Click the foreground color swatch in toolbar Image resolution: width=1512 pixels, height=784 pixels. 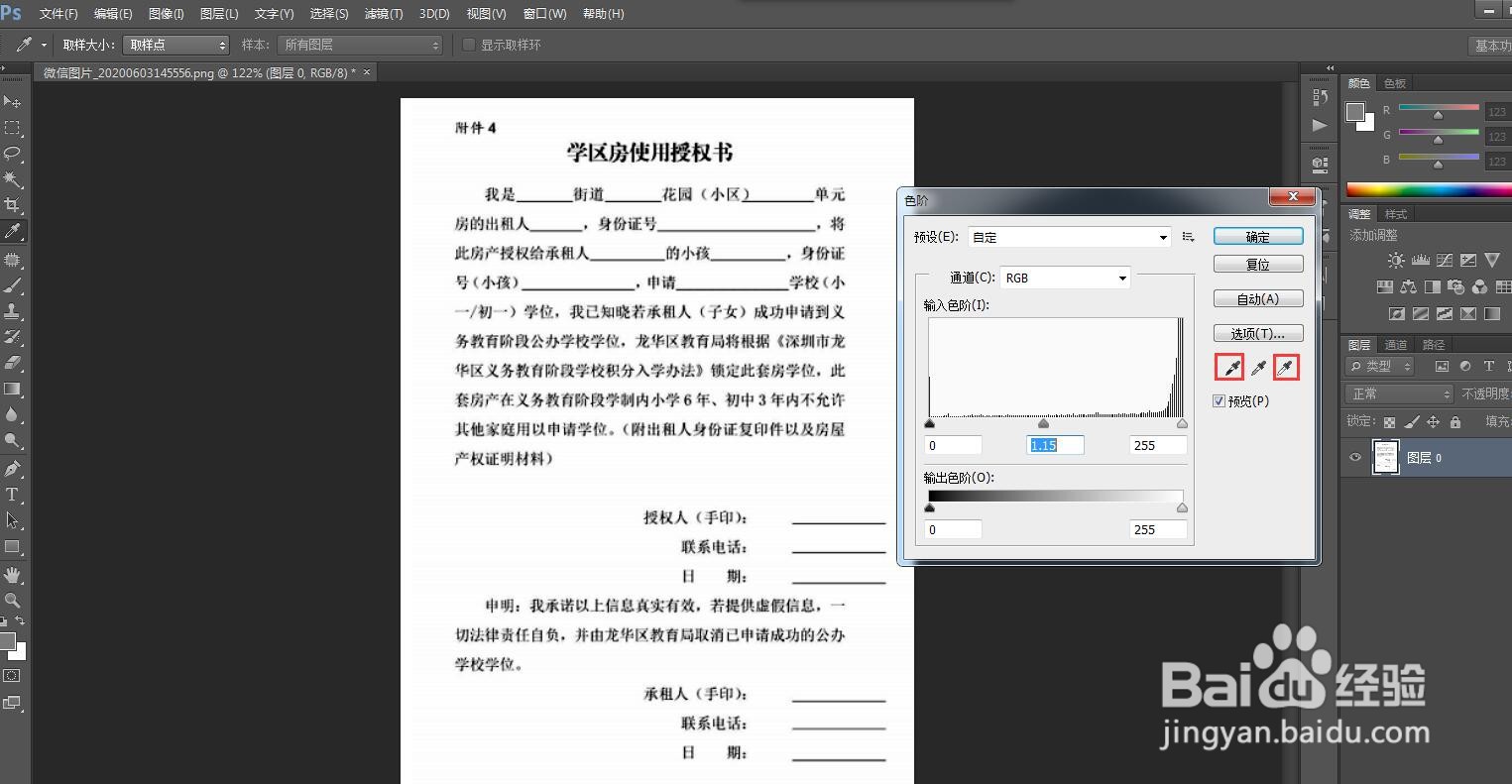click(x=7, y=639)
